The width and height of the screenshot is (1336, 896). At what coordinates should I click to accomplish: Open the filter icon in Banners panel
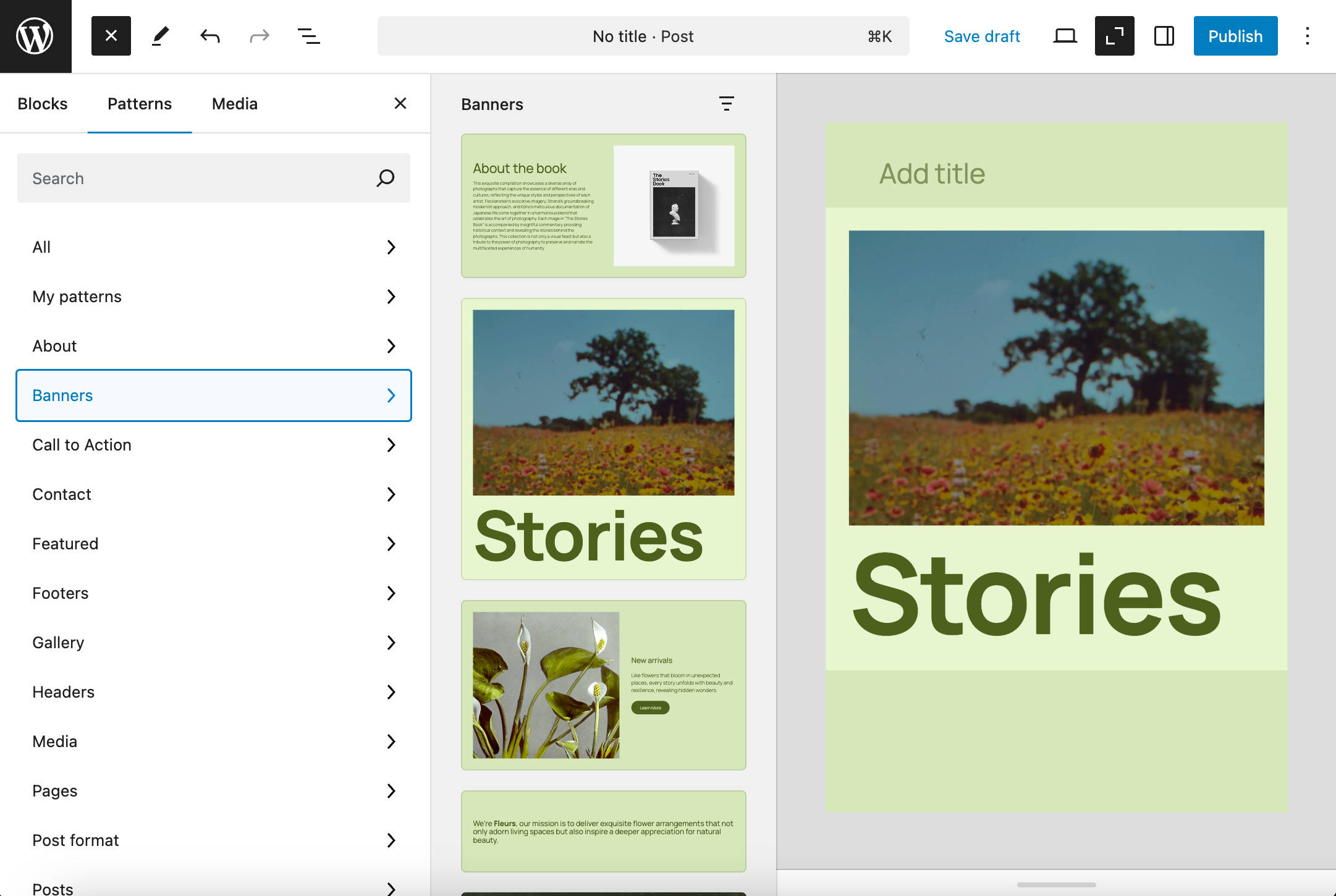727,104
